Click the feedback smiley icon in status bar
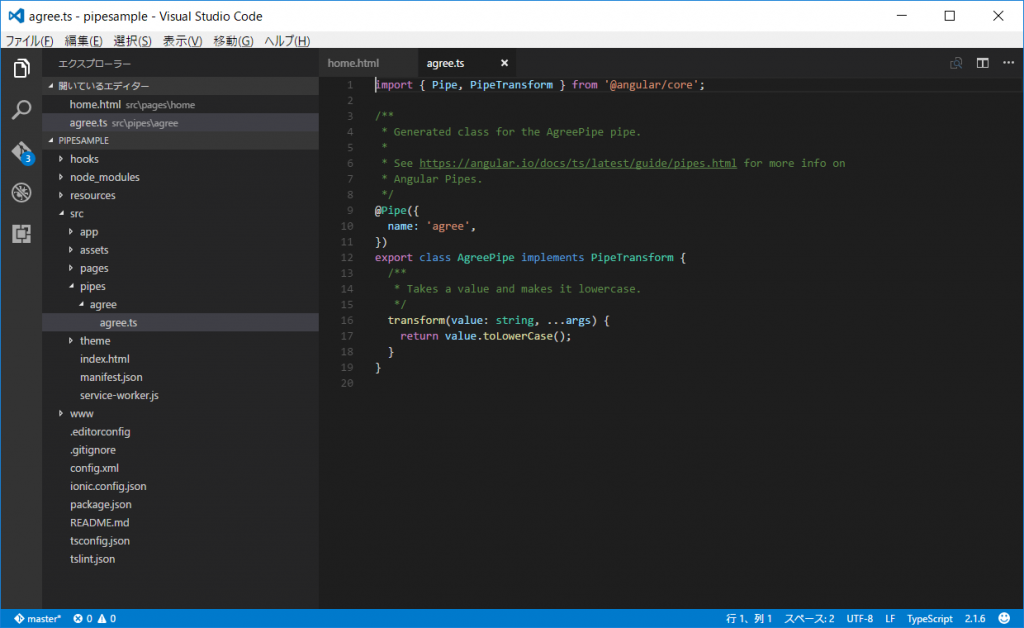Image resolution: width=1024 pixels, height=628 pixels. [x=1003, y=619]
